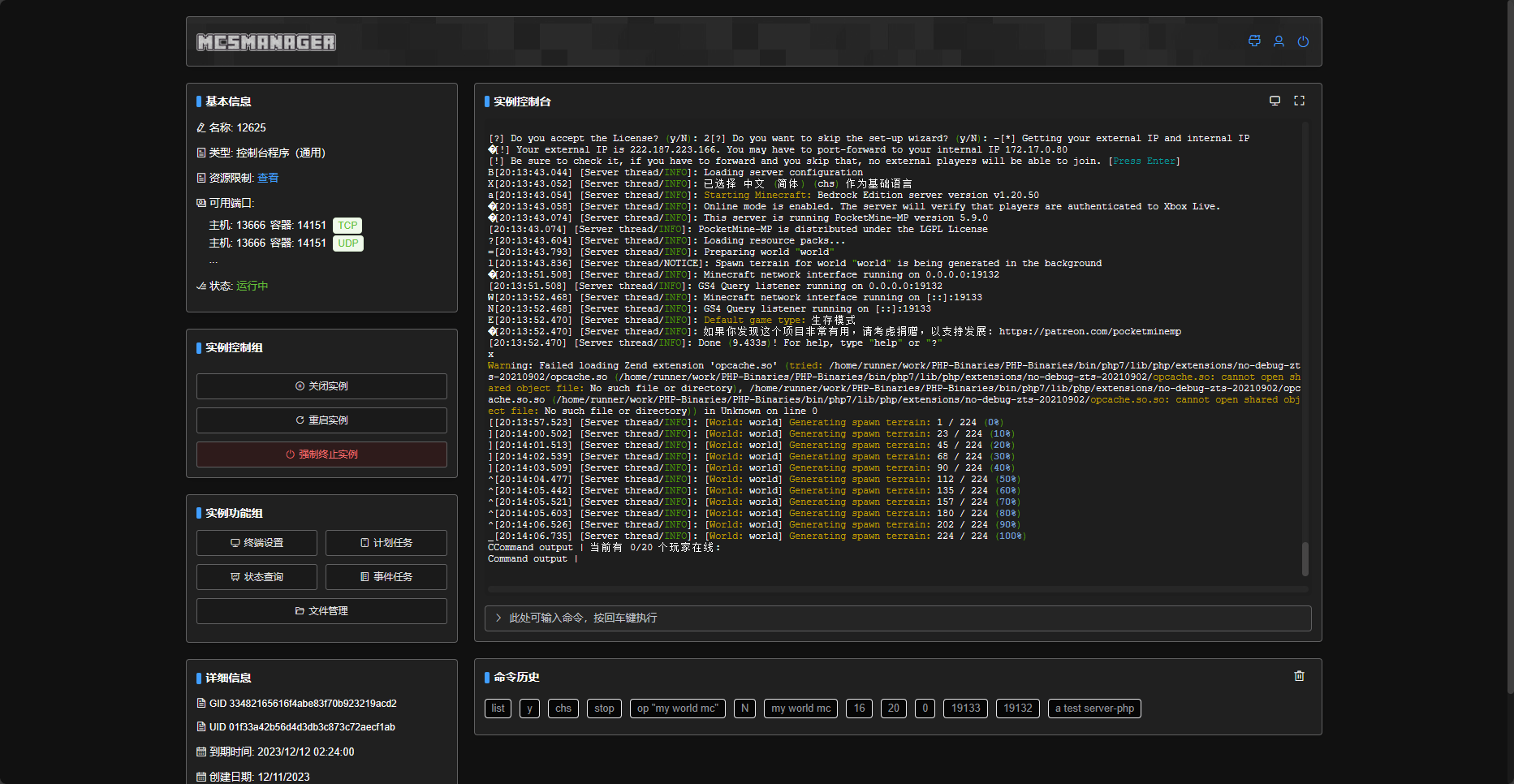1514x784 pixels.
Task: Select history command '19132'
Action: click(1018, 709)
